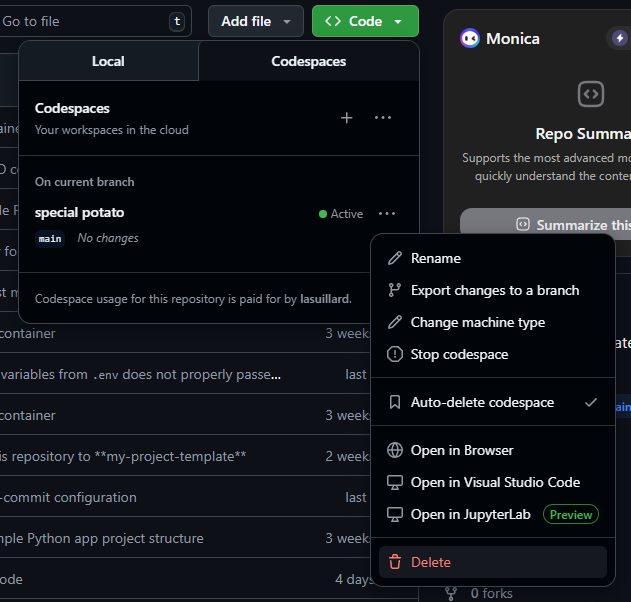Toggle Auto-delete codespace option
Screen dimensions: 631x602
(492, 402)
